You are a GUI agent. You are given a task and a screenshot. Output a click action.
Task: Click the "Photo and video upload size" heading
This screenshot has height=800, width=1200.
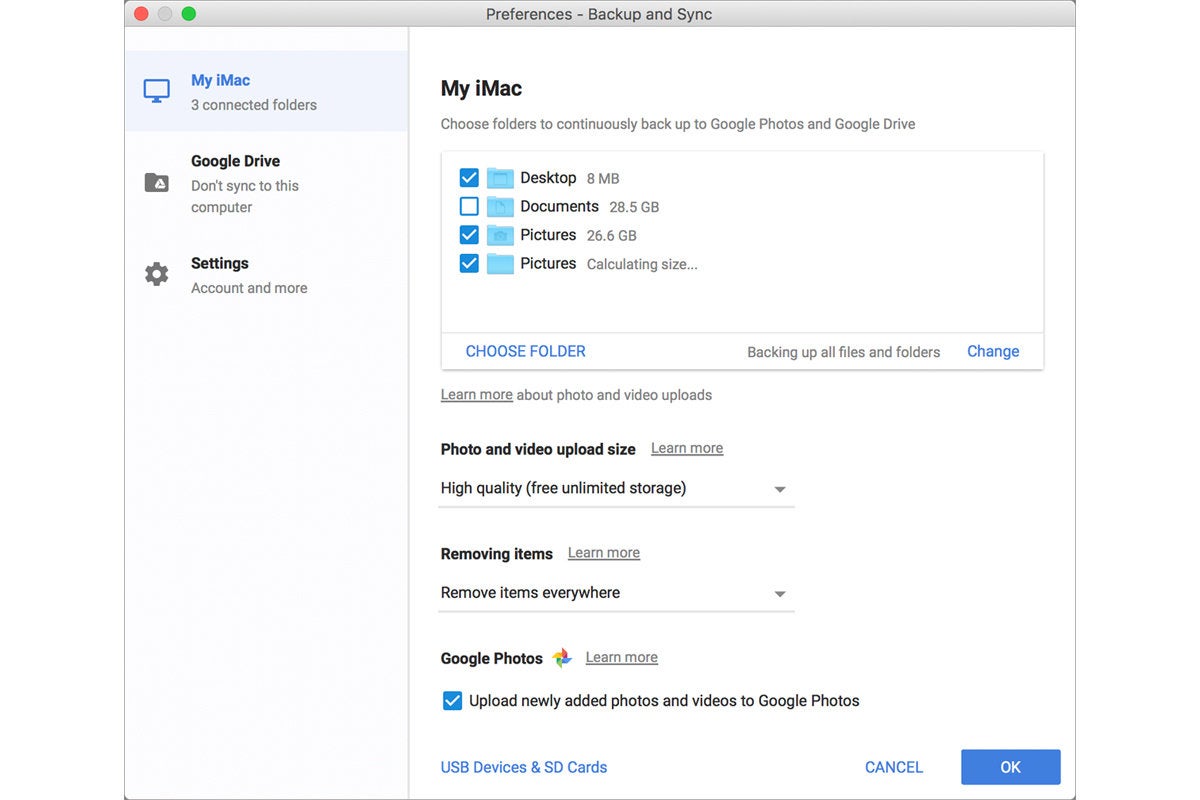click(x=538, y=450)
